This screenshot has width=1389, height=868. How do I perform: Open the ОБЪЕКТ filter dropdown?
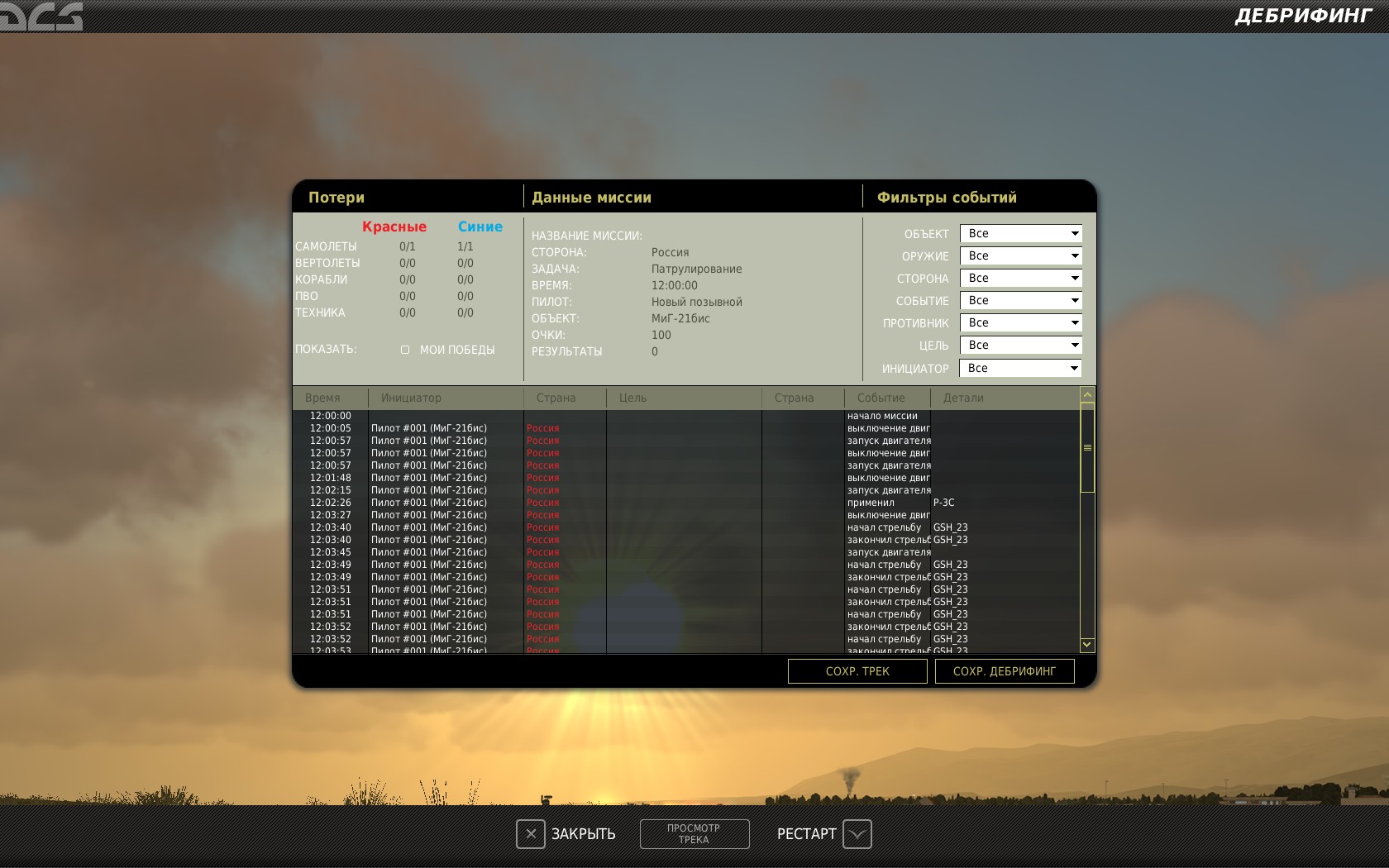click(x=1020, y=234)
